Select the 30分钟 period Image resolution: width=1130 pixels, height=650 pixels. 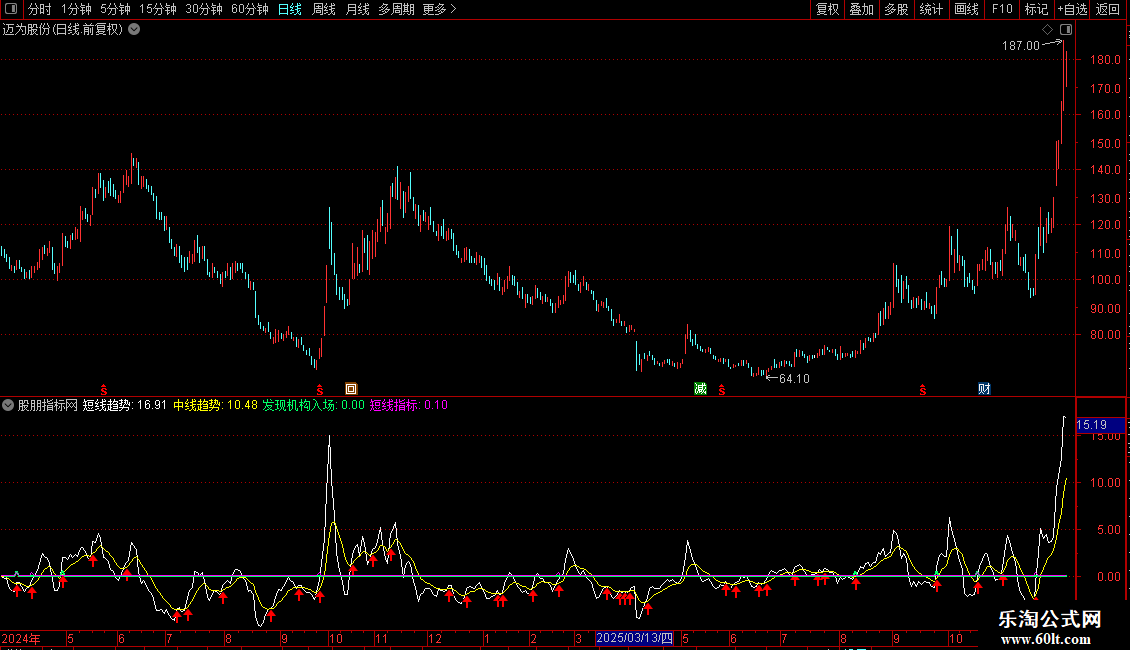pos(204,9)
